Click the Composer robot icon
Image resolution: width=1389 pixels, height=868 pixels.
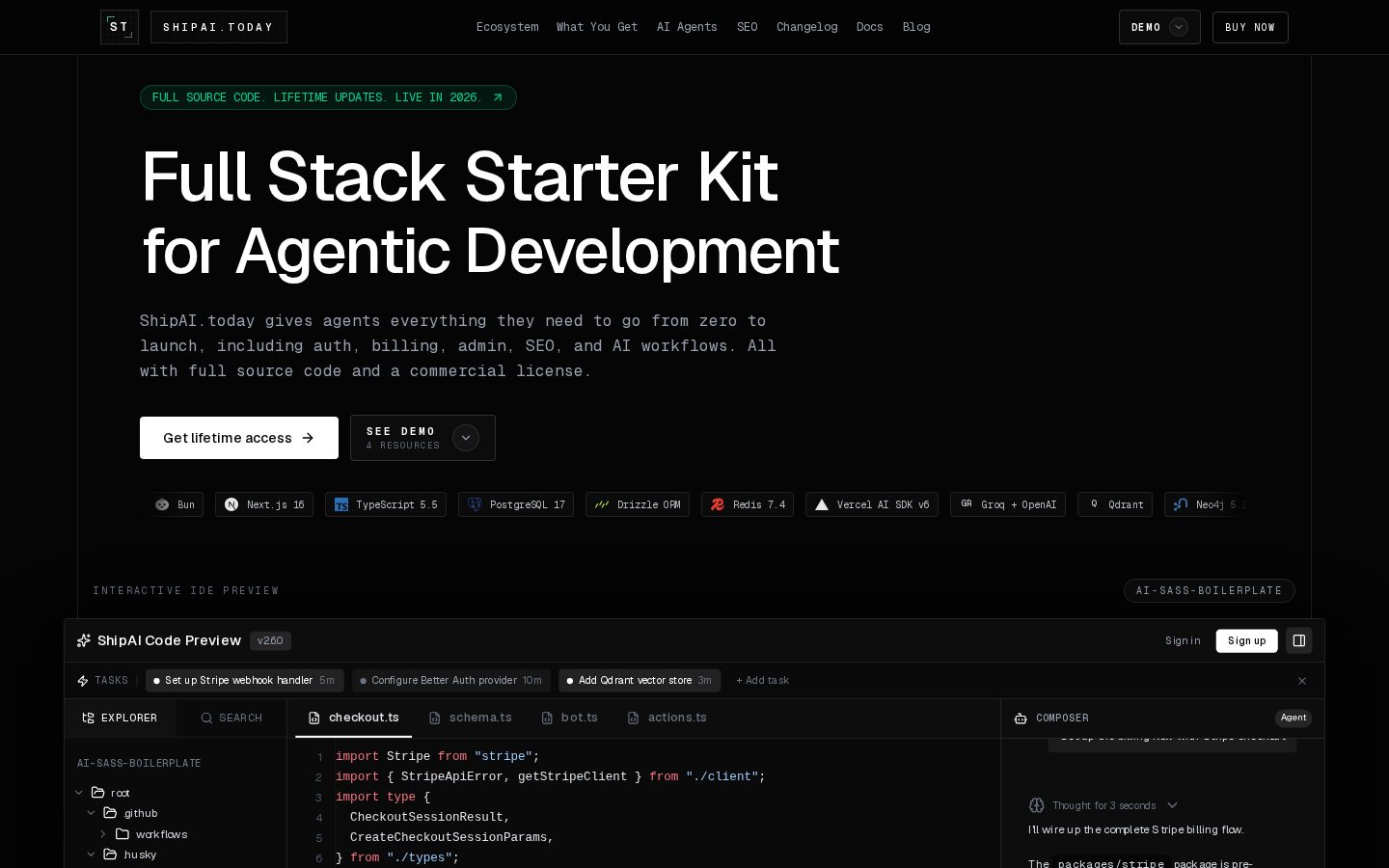pyautogui.click(x=1021, y=719)
